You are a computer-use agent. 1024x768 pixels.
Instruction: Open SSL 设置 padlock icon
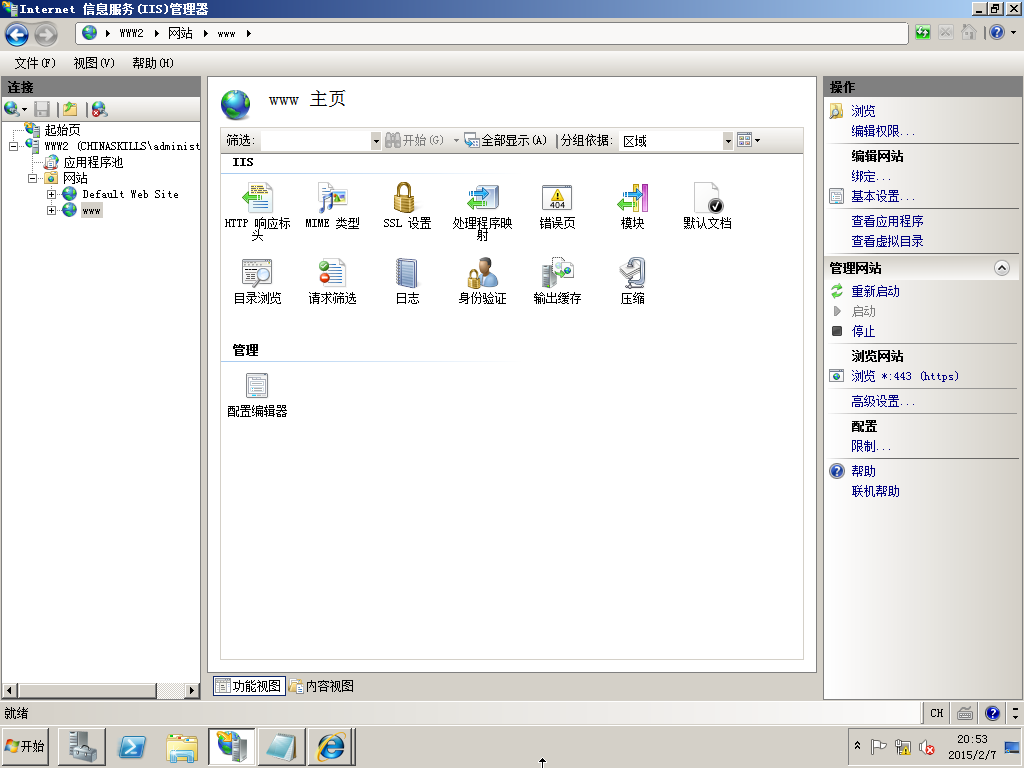405,198
